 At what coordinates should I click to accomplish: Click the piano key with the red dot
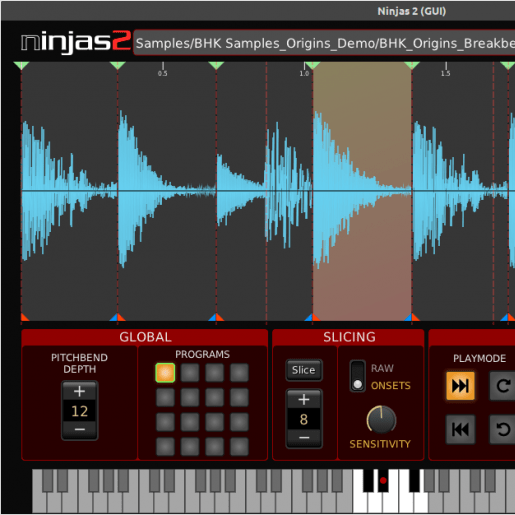pos(383,480)
